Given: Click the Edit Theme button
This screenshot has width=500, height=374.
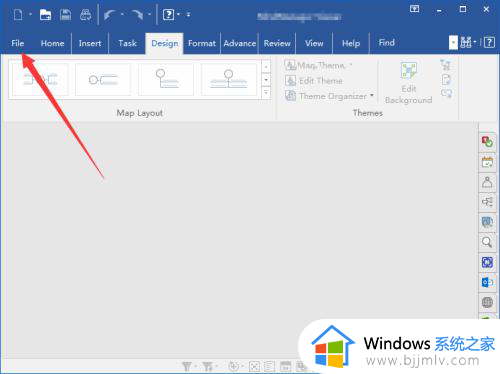Looking at the screenshot, I should (x=314, y=81).
